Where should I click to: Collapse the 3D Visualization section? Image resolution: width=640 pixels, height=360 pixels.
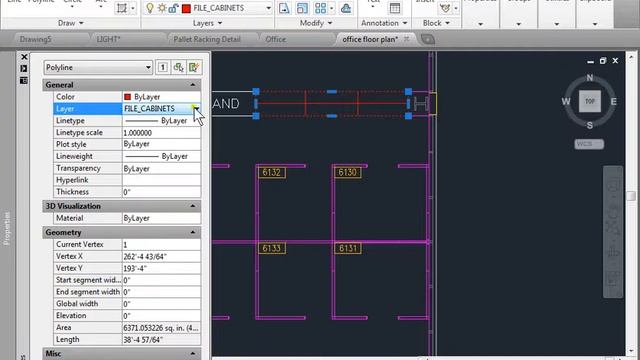pyautogui.click(x=193, y=206)
